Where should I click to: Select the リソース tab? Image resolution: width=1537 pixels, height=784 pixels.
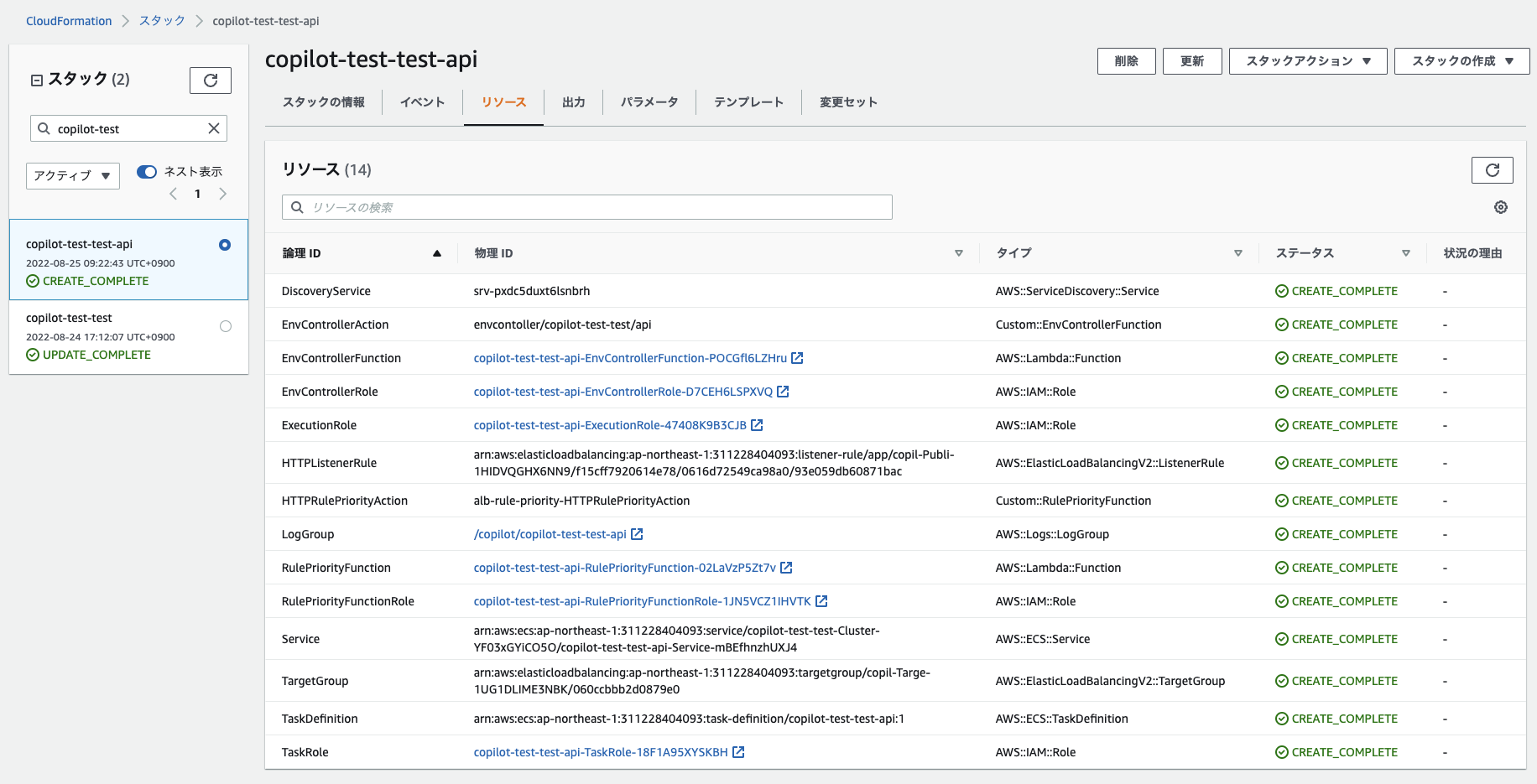pyautogui.click(x=503, y=102)
